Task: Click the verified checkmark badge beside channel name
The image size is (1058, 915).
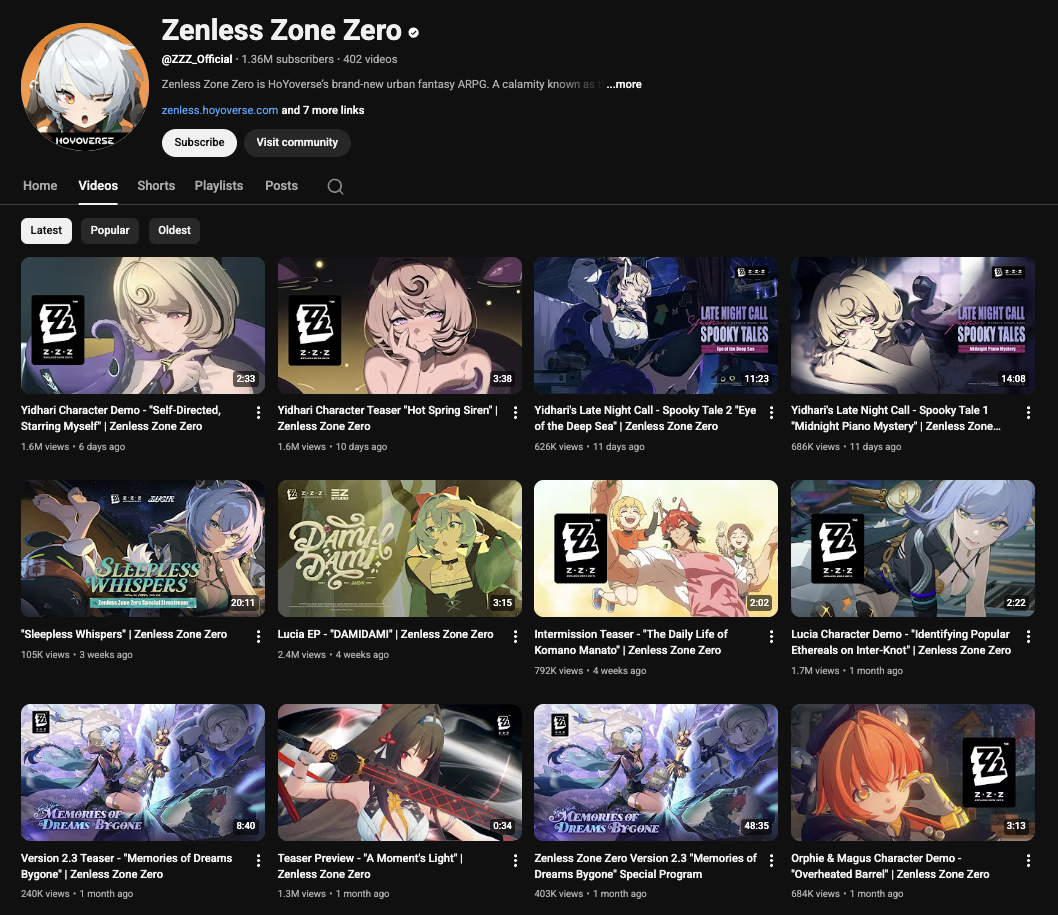Action: pyautogui.click(x=414, y=32)
